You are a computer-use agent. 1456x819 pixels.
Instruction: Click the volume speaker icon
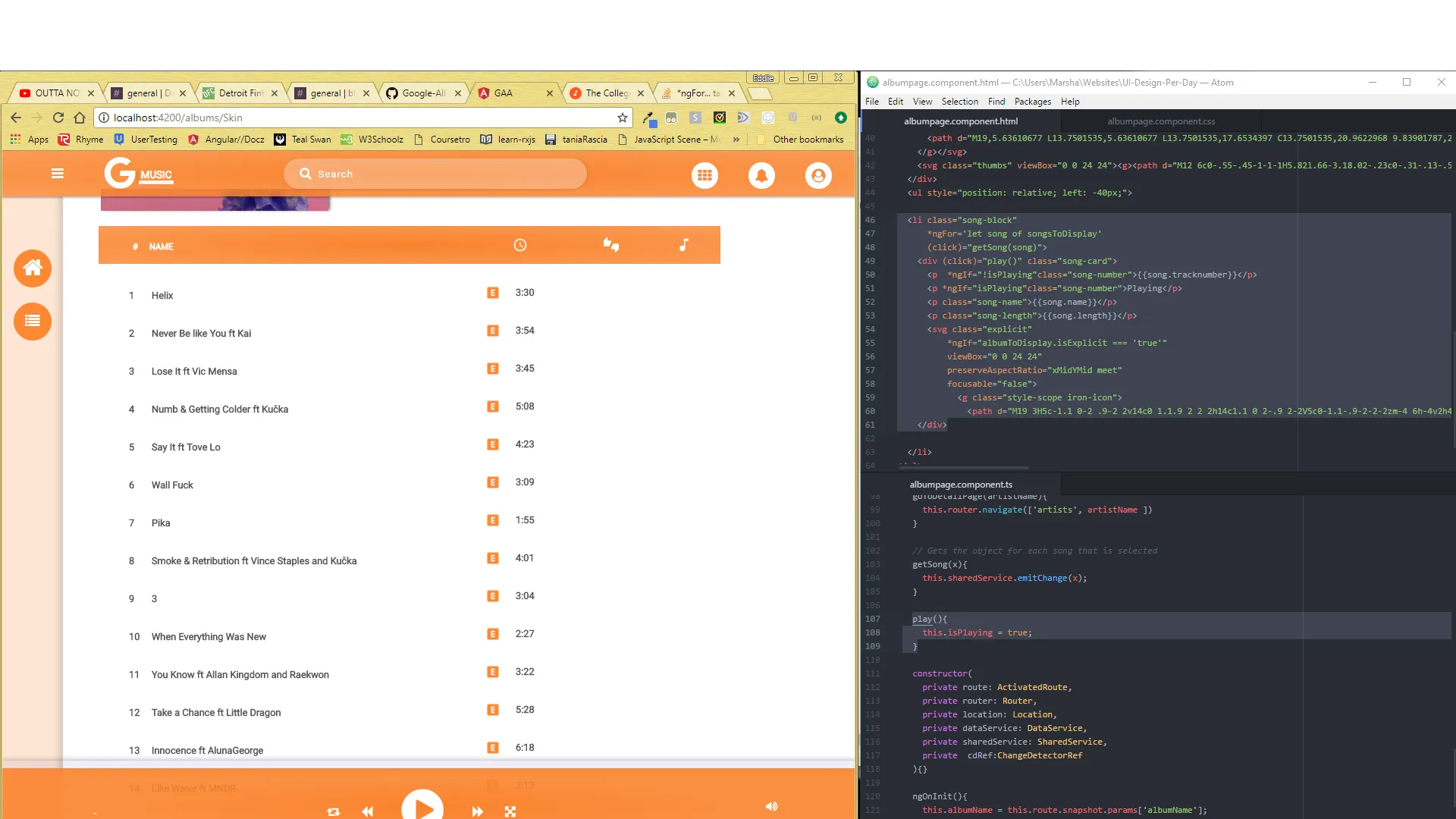pos(771,806)
